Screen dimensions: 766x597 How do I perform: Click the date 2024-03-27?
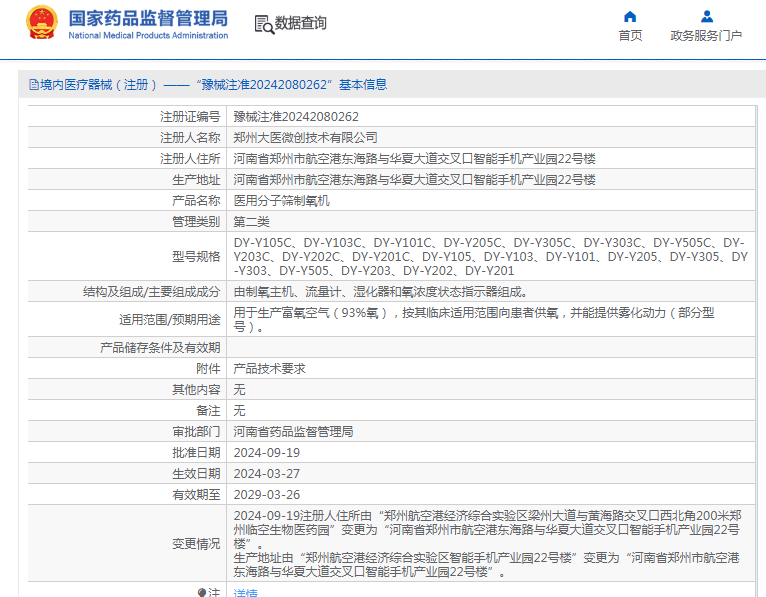tap(267, 474)
